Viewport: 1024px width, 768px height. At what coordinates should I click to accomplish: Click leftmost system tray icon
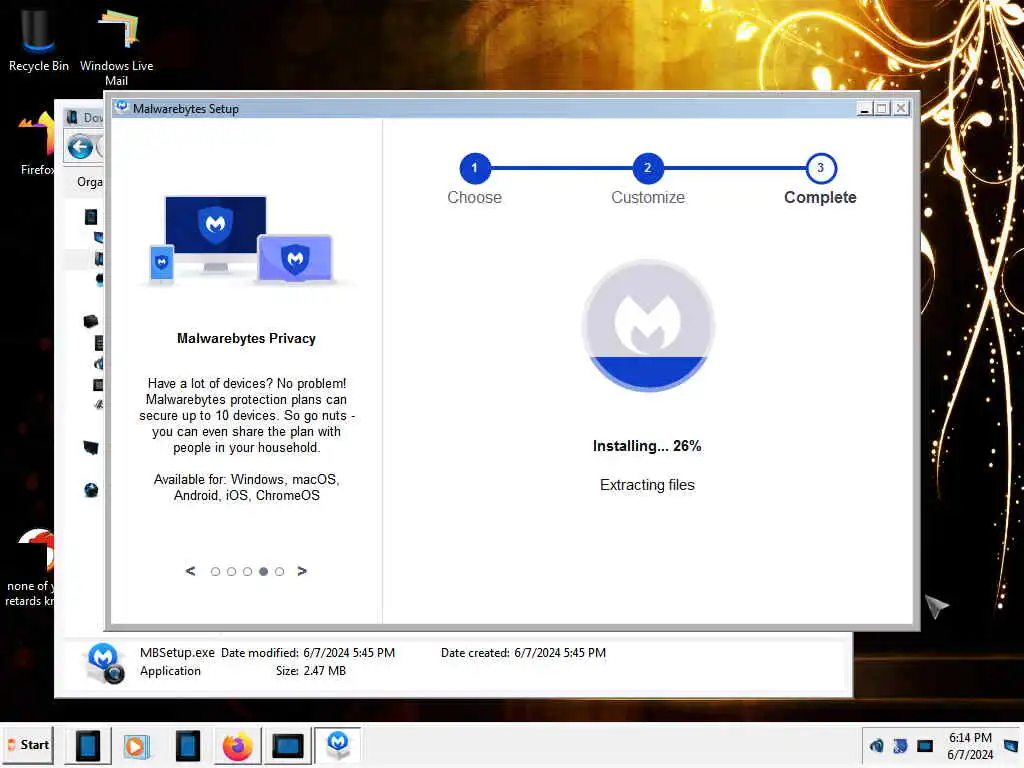[x=876, y=746]
